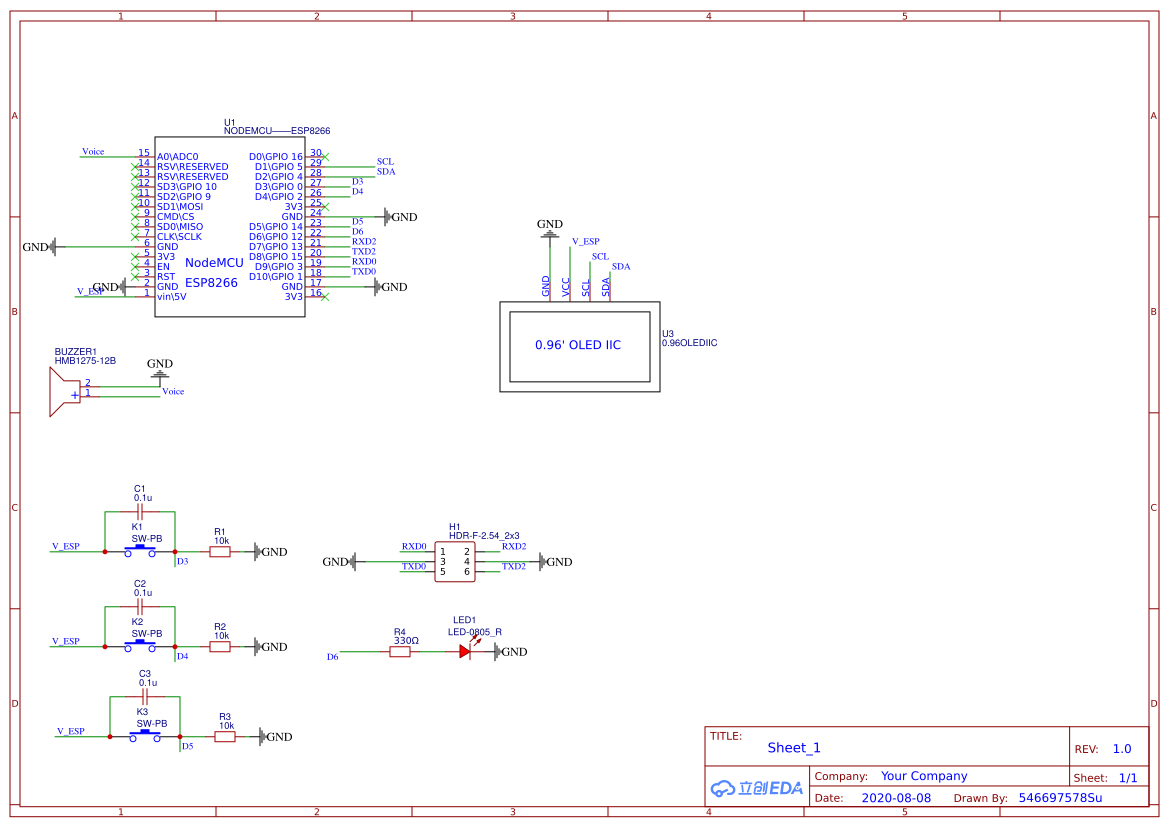Select the D10\GPIO 1 pin name
The width and height of the screenshot is (1169, 827).
pos(276,277)
